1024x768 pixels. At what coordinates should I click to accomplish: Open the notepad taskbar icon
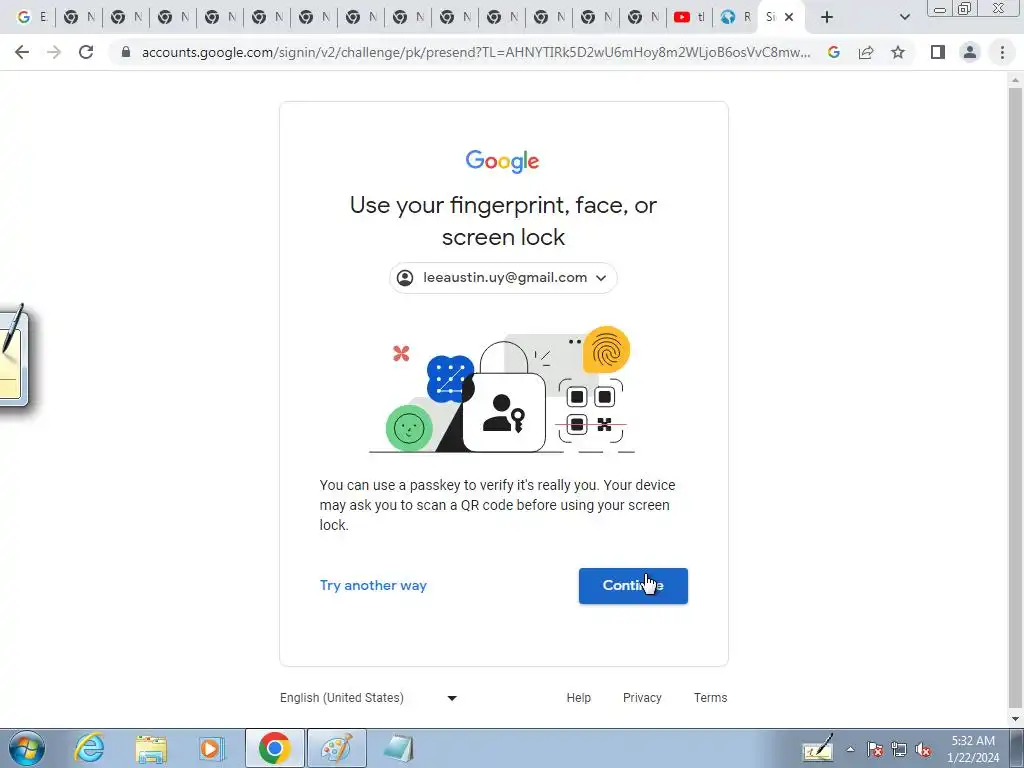tap(398, 748)
